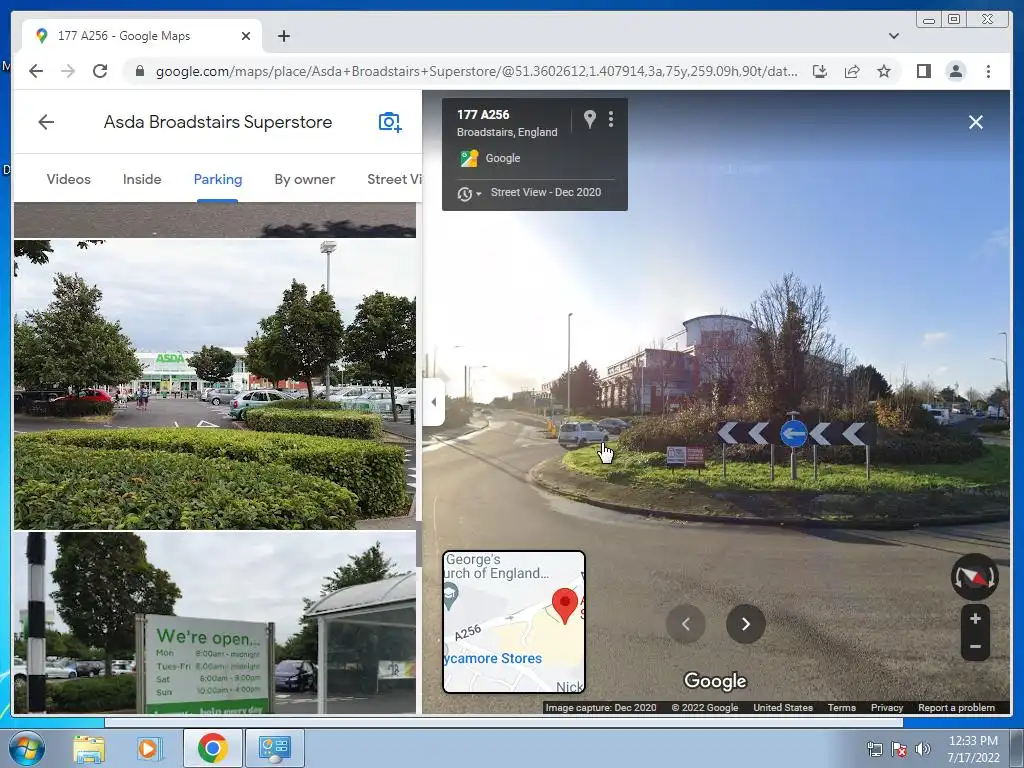Image resolution: width=1024 pixels, height=768 pixels.
Task: Open the control panel taskbar icon
Action: [x=274, y=748]
